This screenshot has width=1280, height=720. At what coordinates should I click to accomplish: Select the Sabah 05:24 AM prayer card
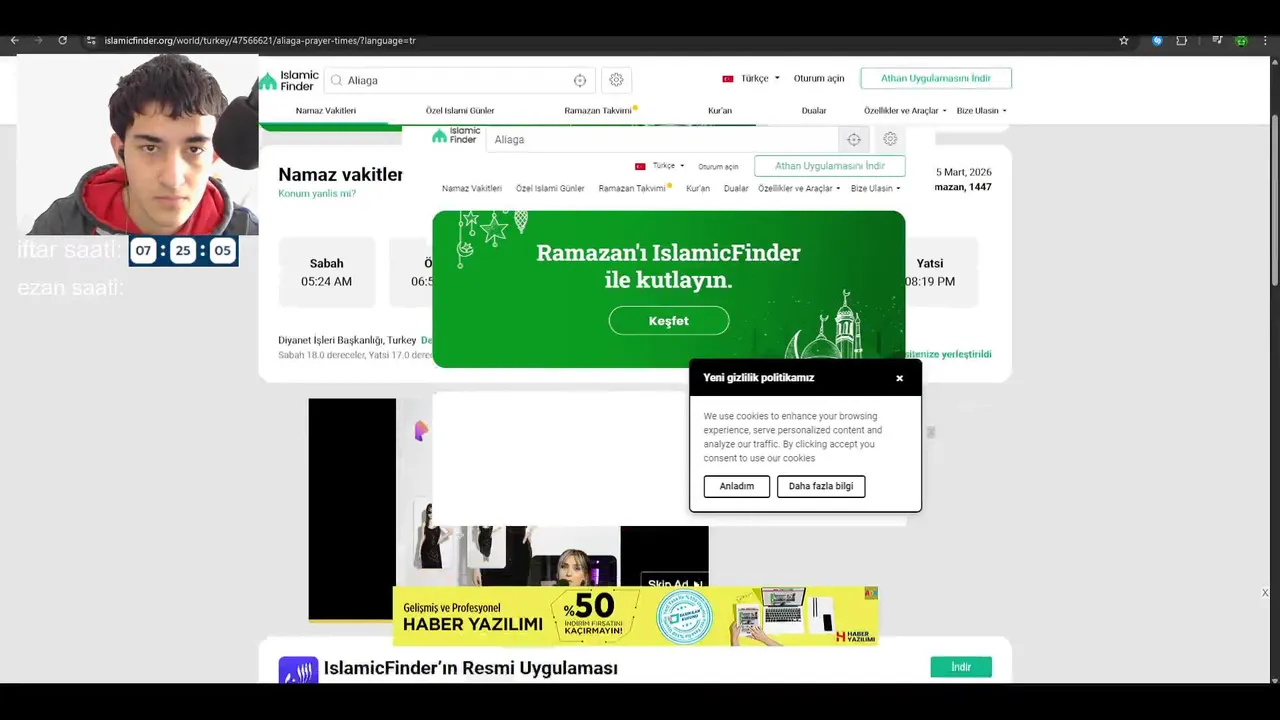pyautogui.click(x=326, y=272)
